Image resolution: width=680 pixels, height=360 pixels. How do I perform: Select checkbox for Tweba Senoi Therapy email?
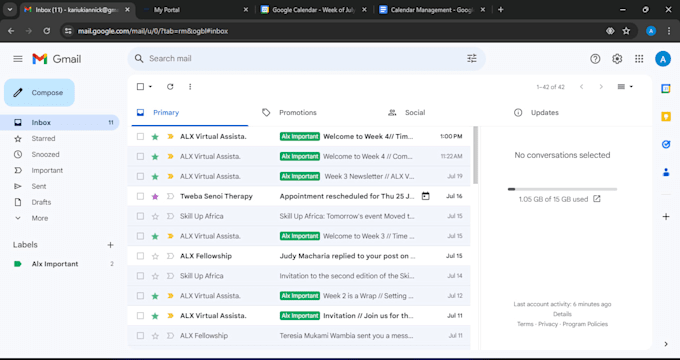coord(140,196)
